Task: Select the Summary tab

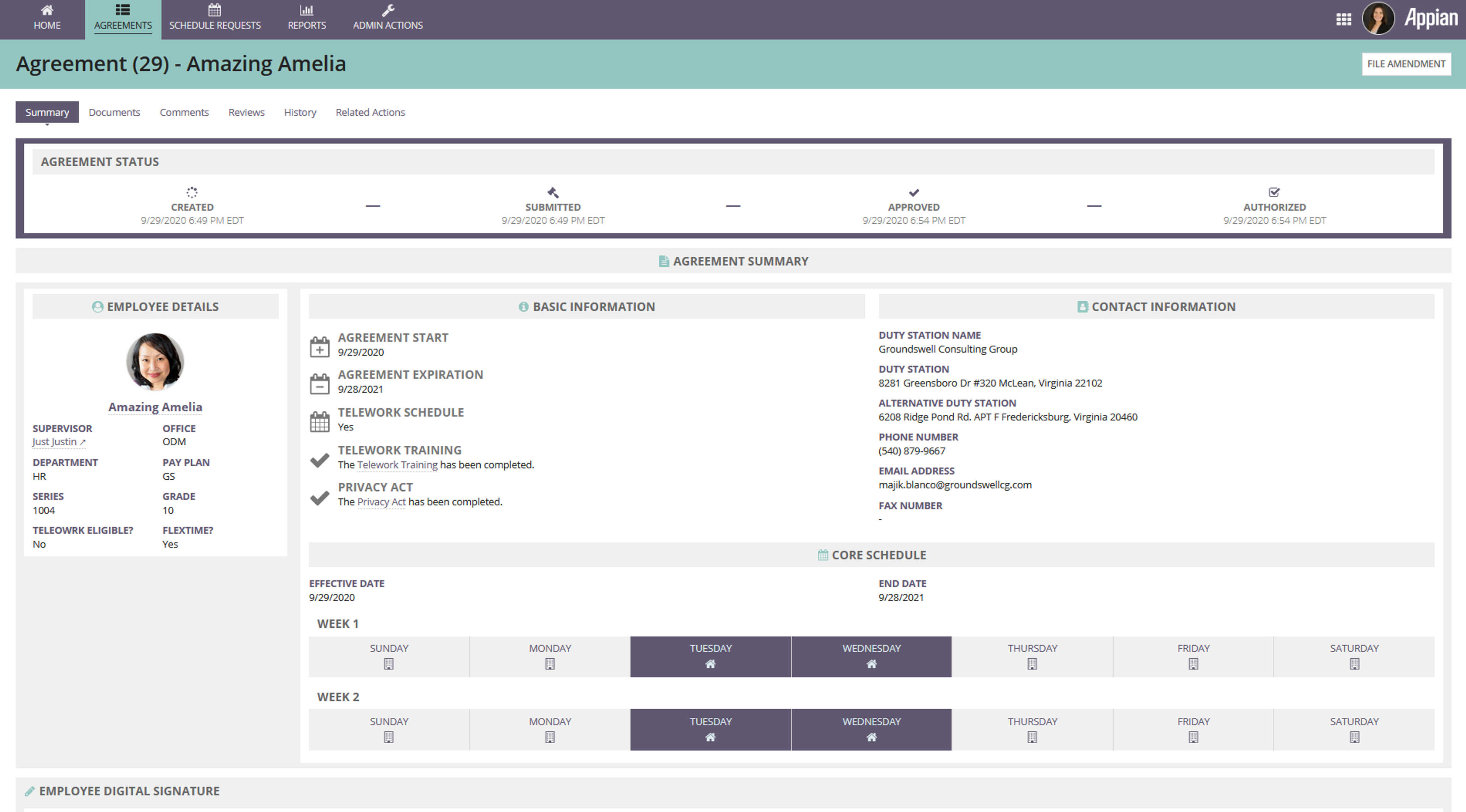Action: point(47,112)
